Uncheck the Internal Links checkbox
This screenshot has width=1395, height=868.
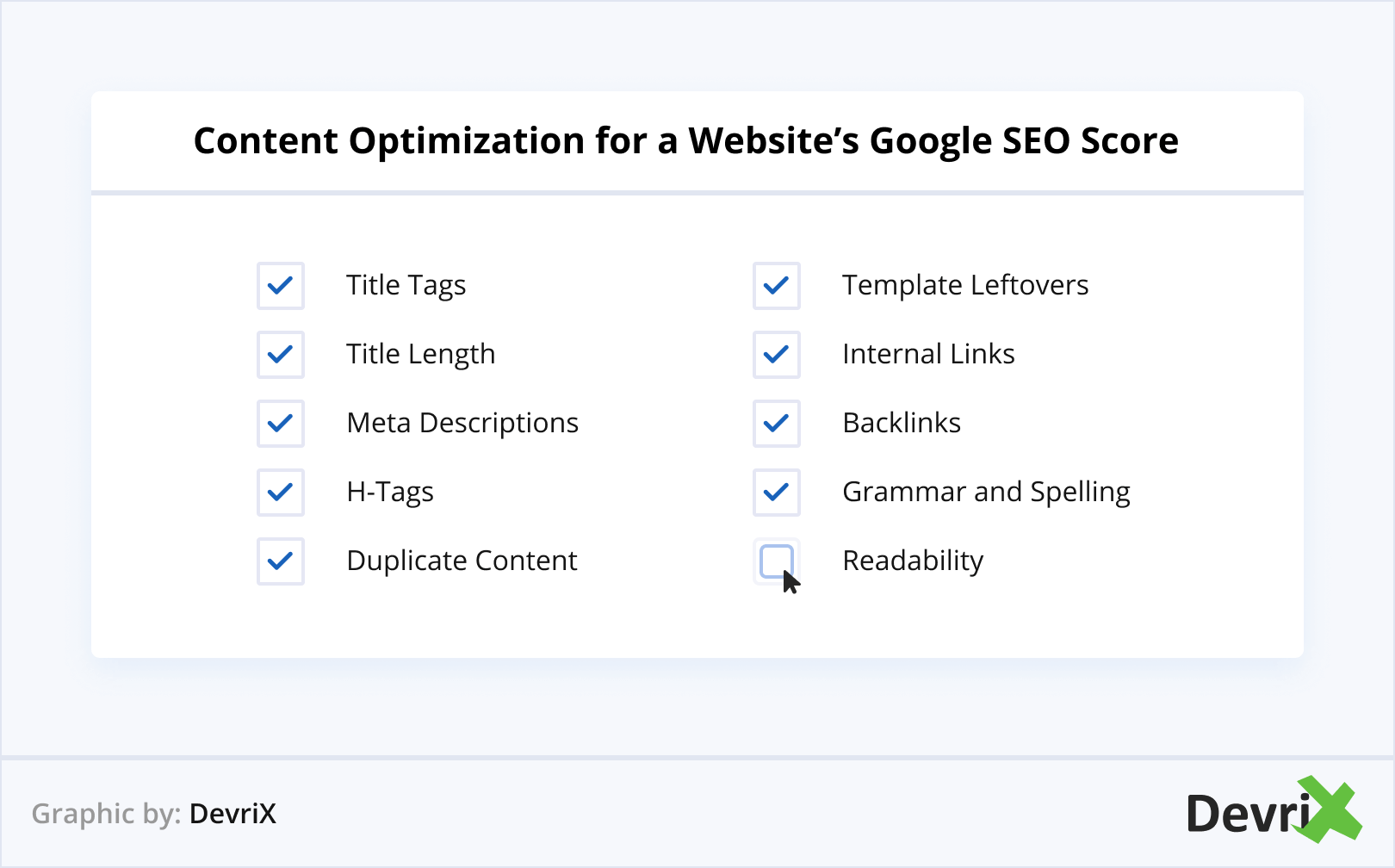[777, 355]
